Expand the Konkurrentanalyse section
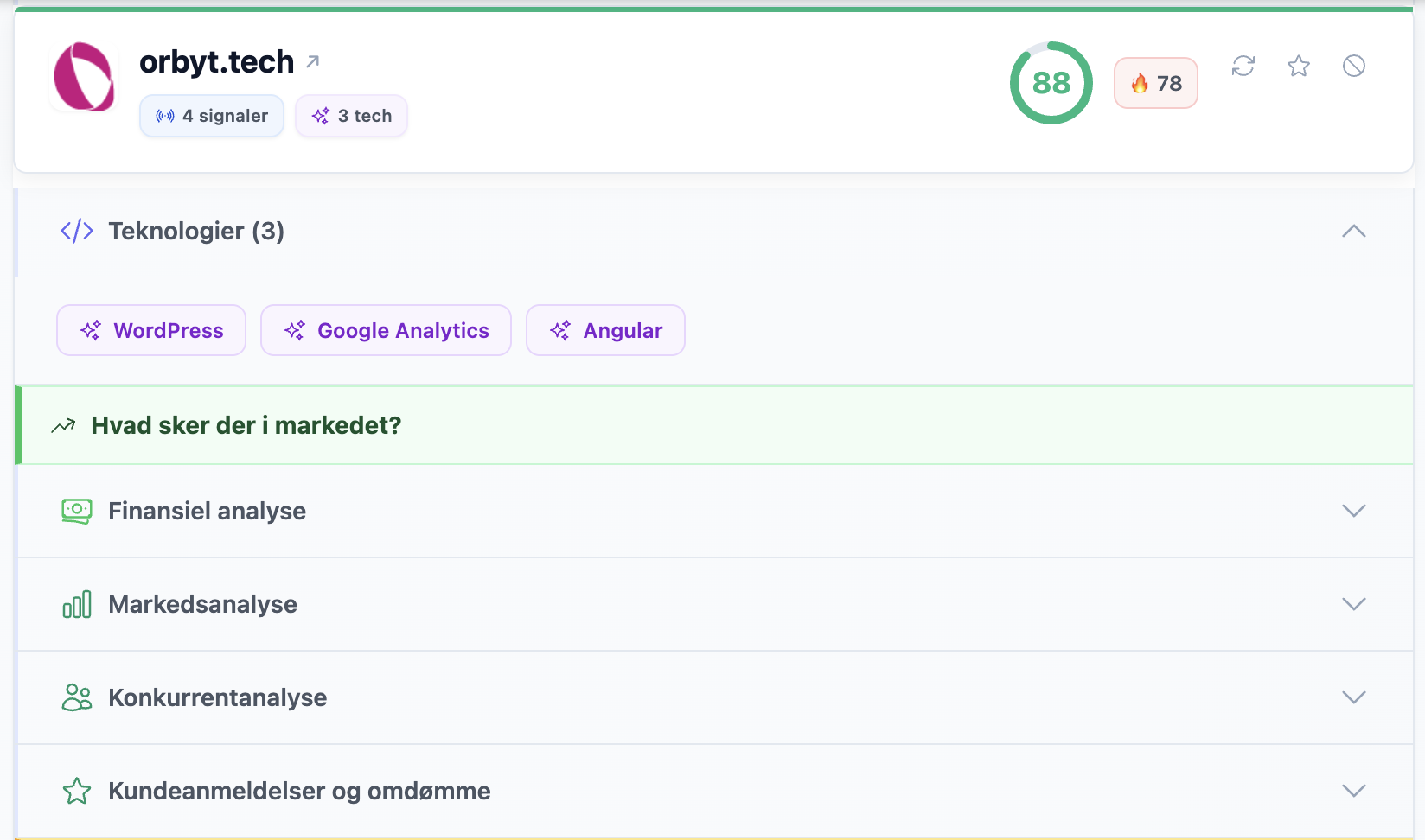This screenshot has height=840, width=1425. coord(1353,697)
